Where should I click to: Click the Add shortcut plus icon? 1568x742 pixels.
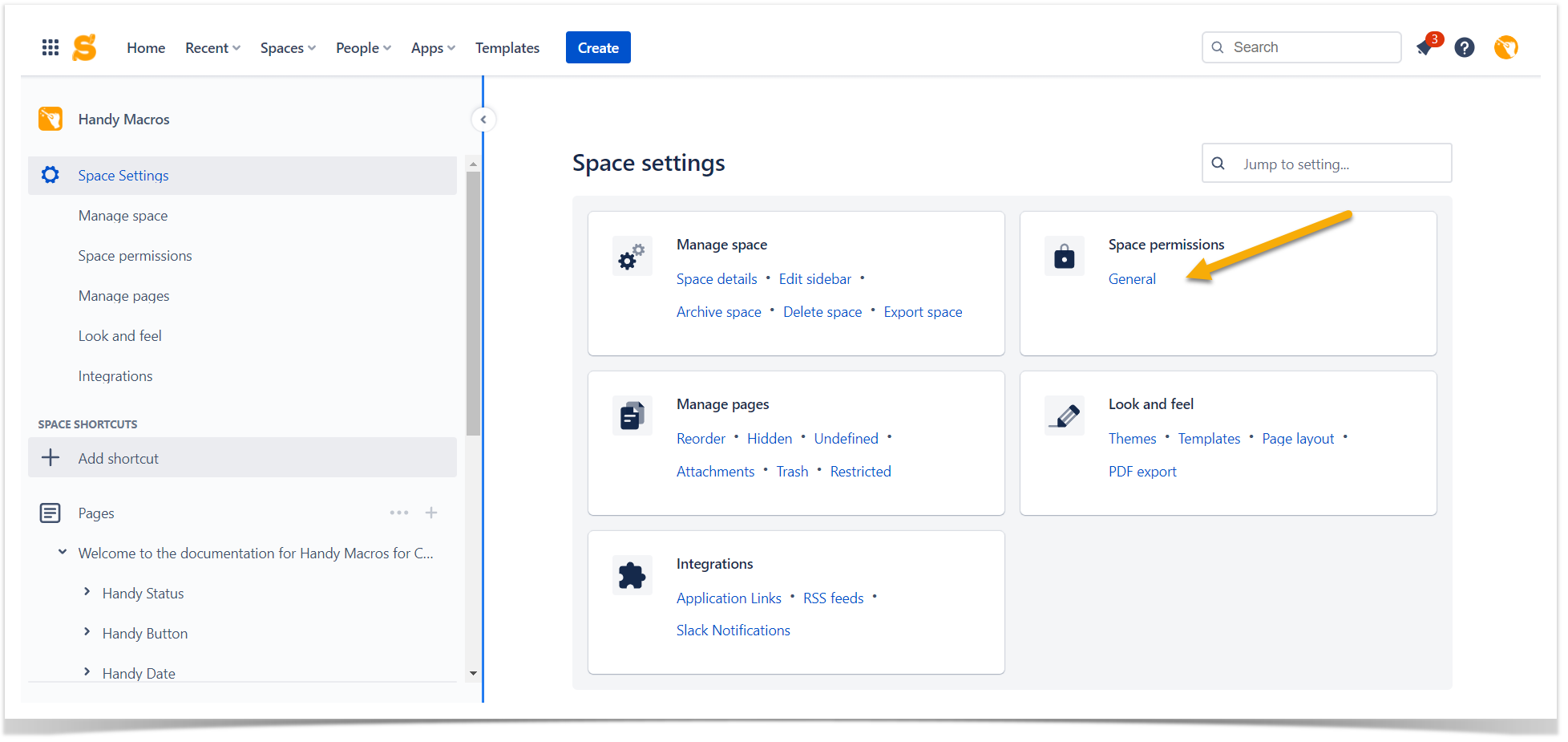click(51, 458)
